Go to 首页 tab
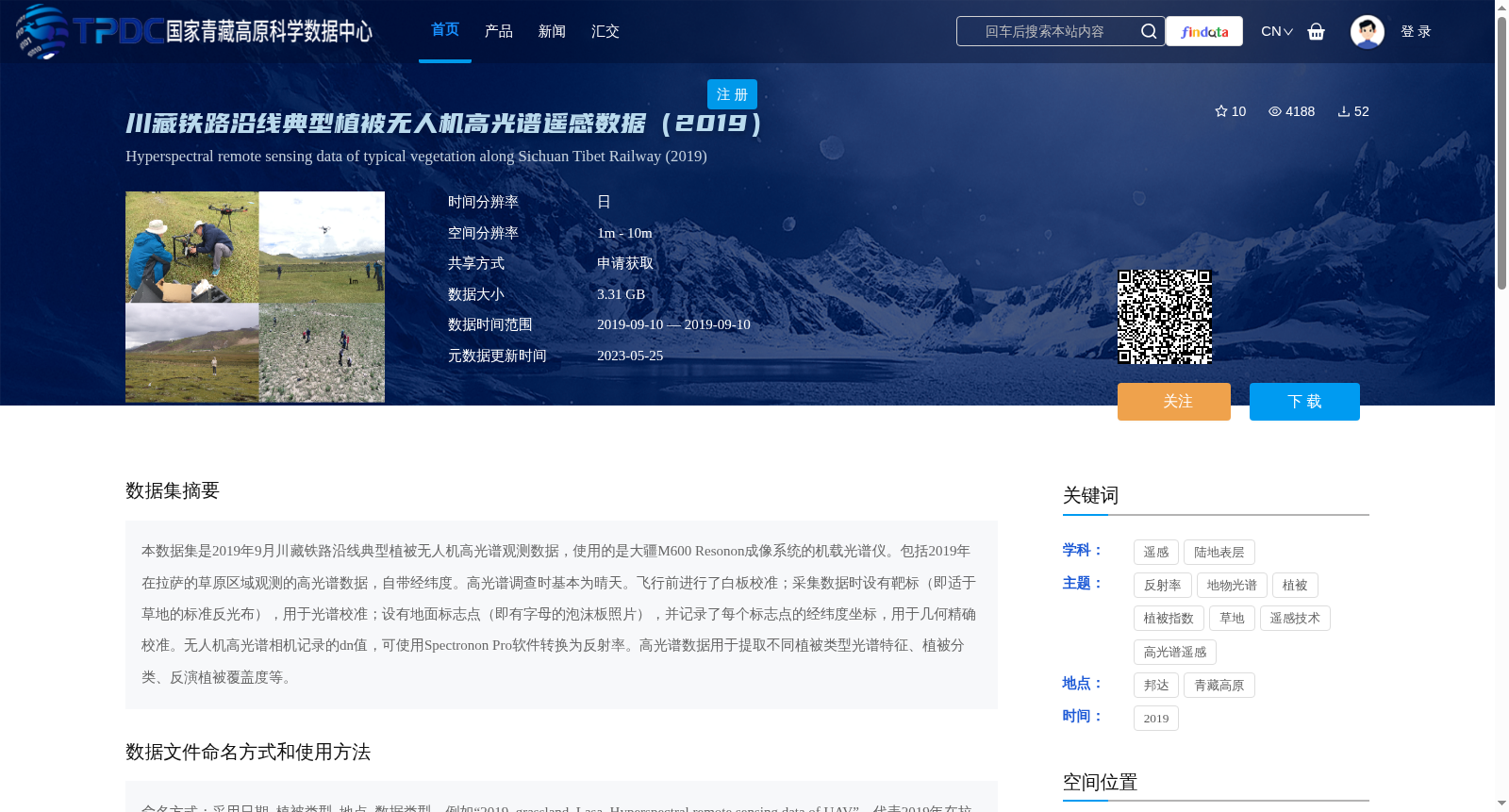The height and width of the screenshot is (812, 1509). coord(445,30)
